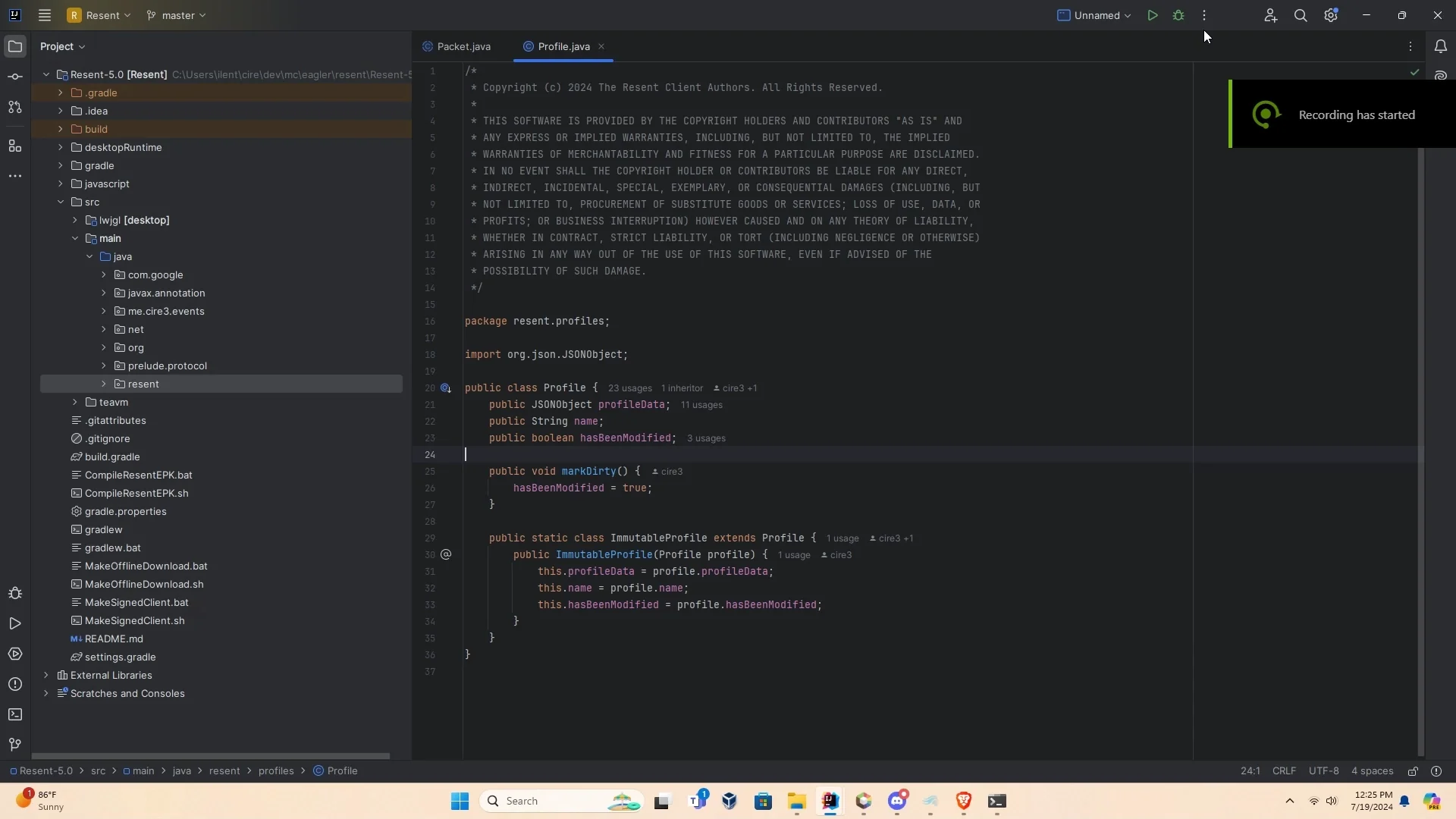
Task: Click the Search Everywhere magnifier icon
Action: point(1301,15)
